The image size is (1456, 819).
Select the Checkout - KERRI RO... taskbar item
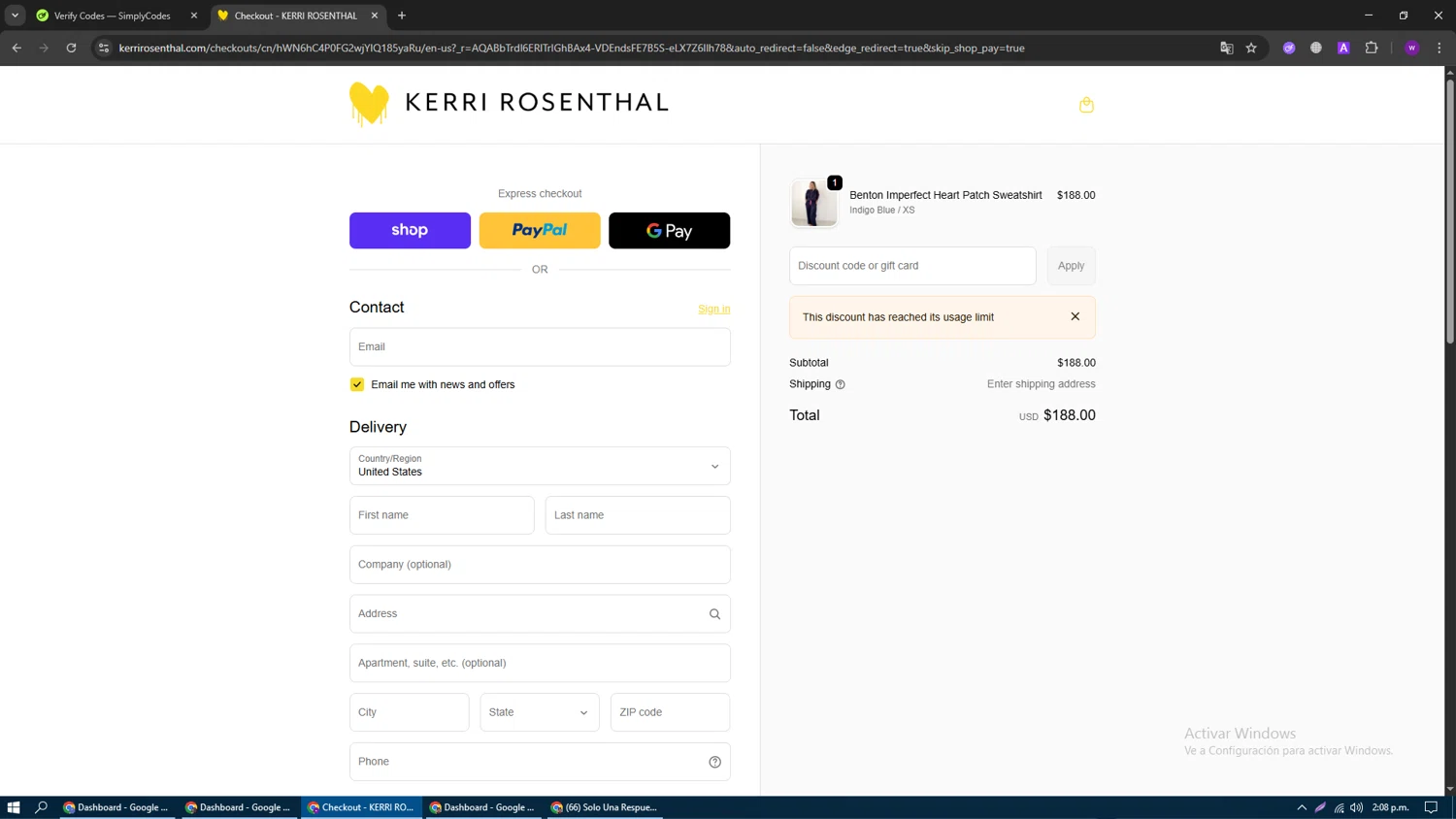click(x=361, y=807)
